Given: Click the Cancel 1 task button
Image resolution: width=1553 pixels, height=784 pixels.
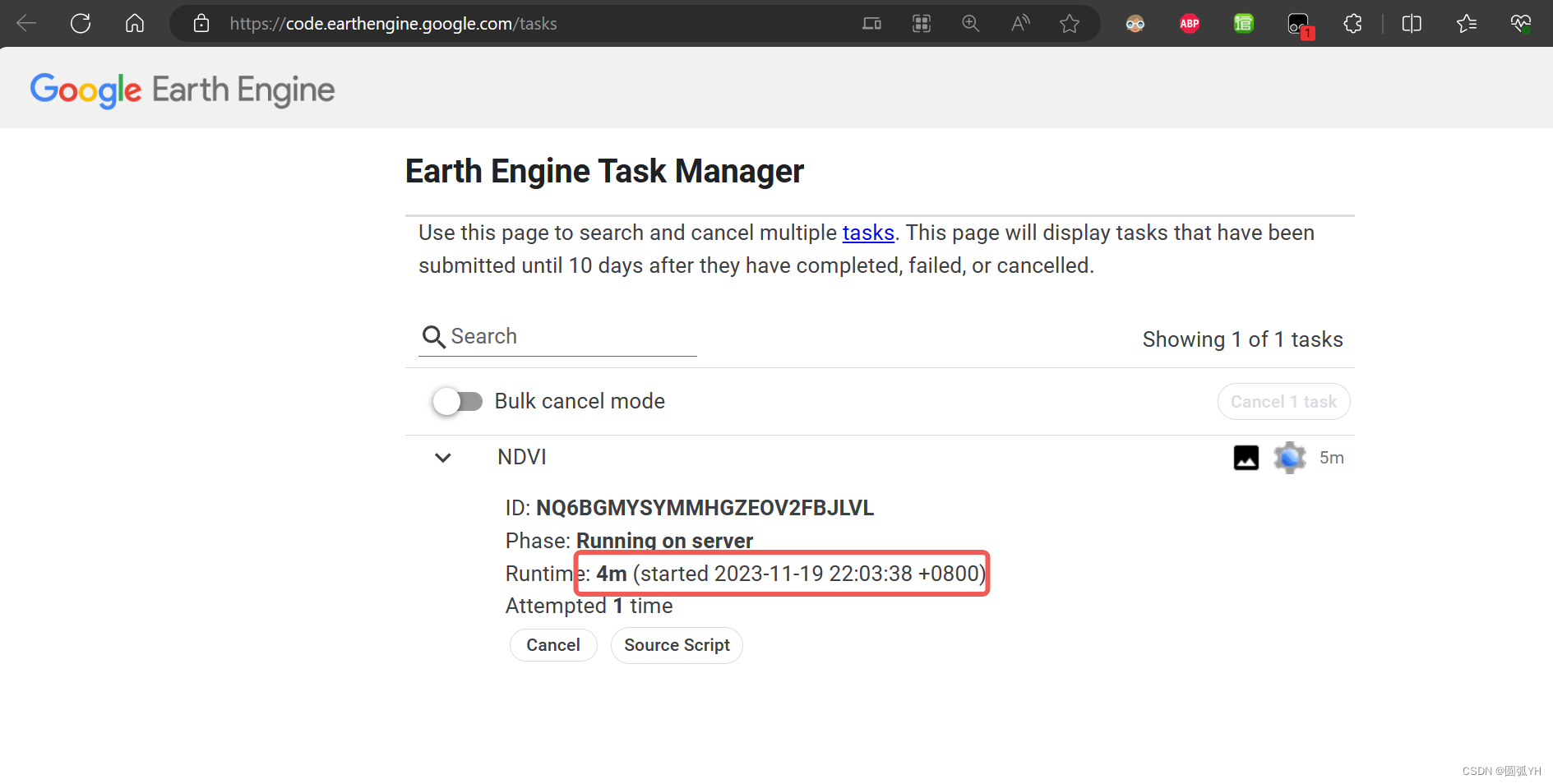Looking at the screenshot, I should [1283, 401].
